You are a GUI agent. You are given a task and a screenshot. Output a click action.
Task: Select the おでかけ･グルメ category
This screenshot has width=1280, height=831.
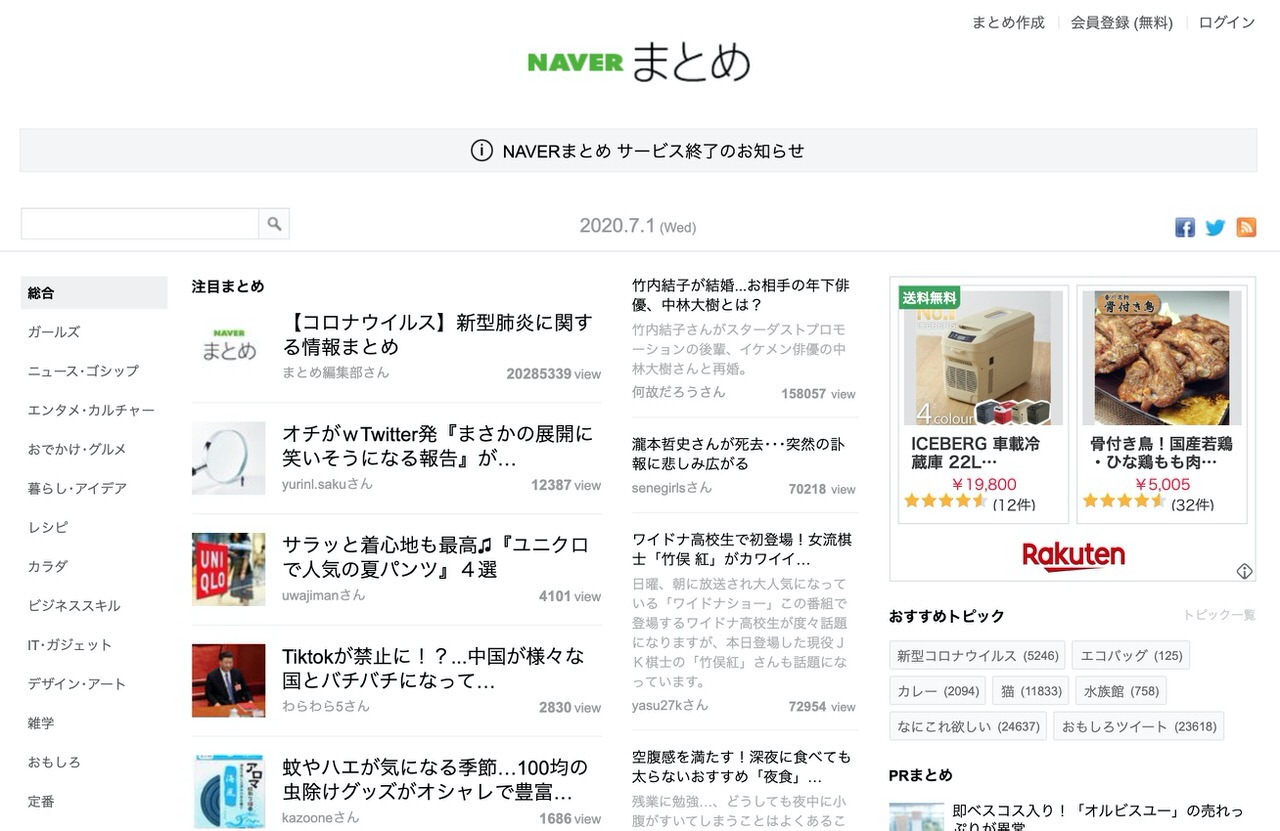[x=77, y=449]
